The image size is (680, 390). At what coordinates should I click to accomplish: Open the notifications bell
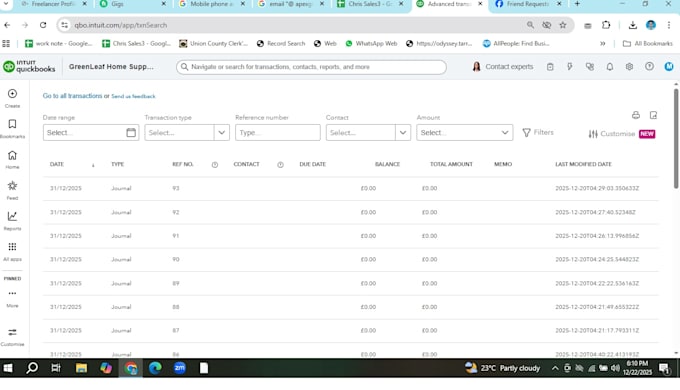pyautogui.click(x=610, y=67)
